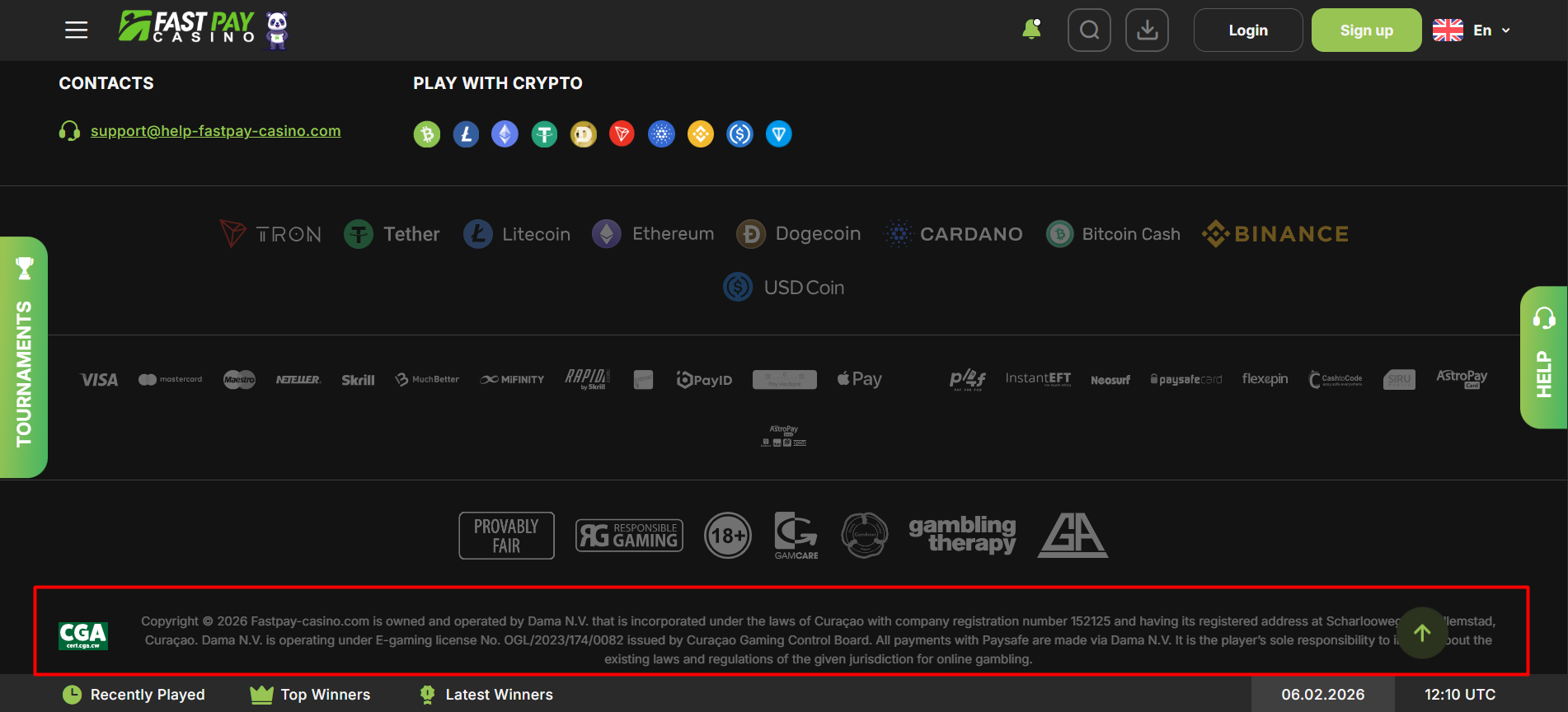Click the Ethereum logo banner
1568x712 pixels.
tap(653, 234)
